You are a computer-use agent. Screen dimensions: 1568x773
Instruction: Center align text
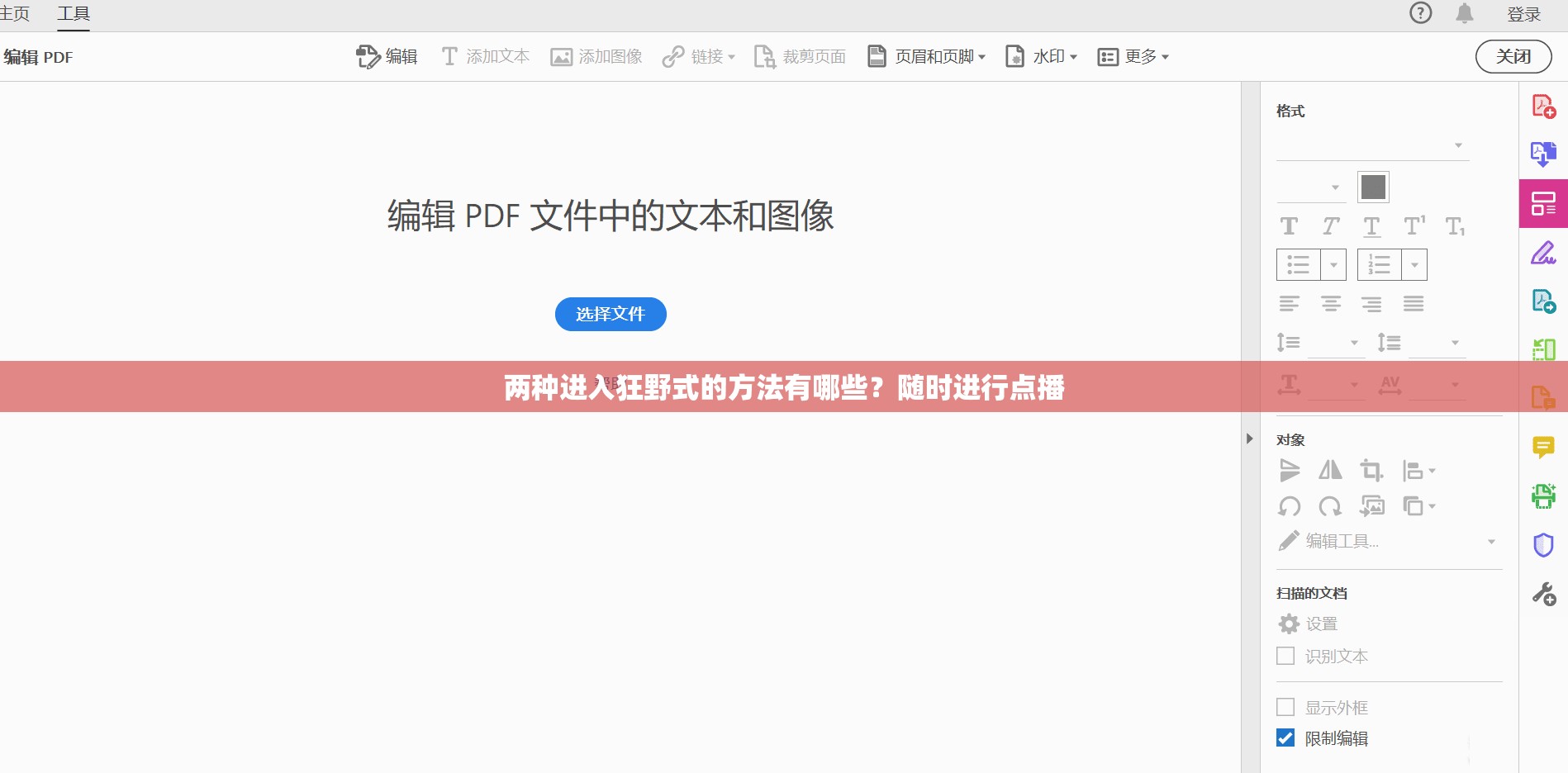click(1330, 304)
